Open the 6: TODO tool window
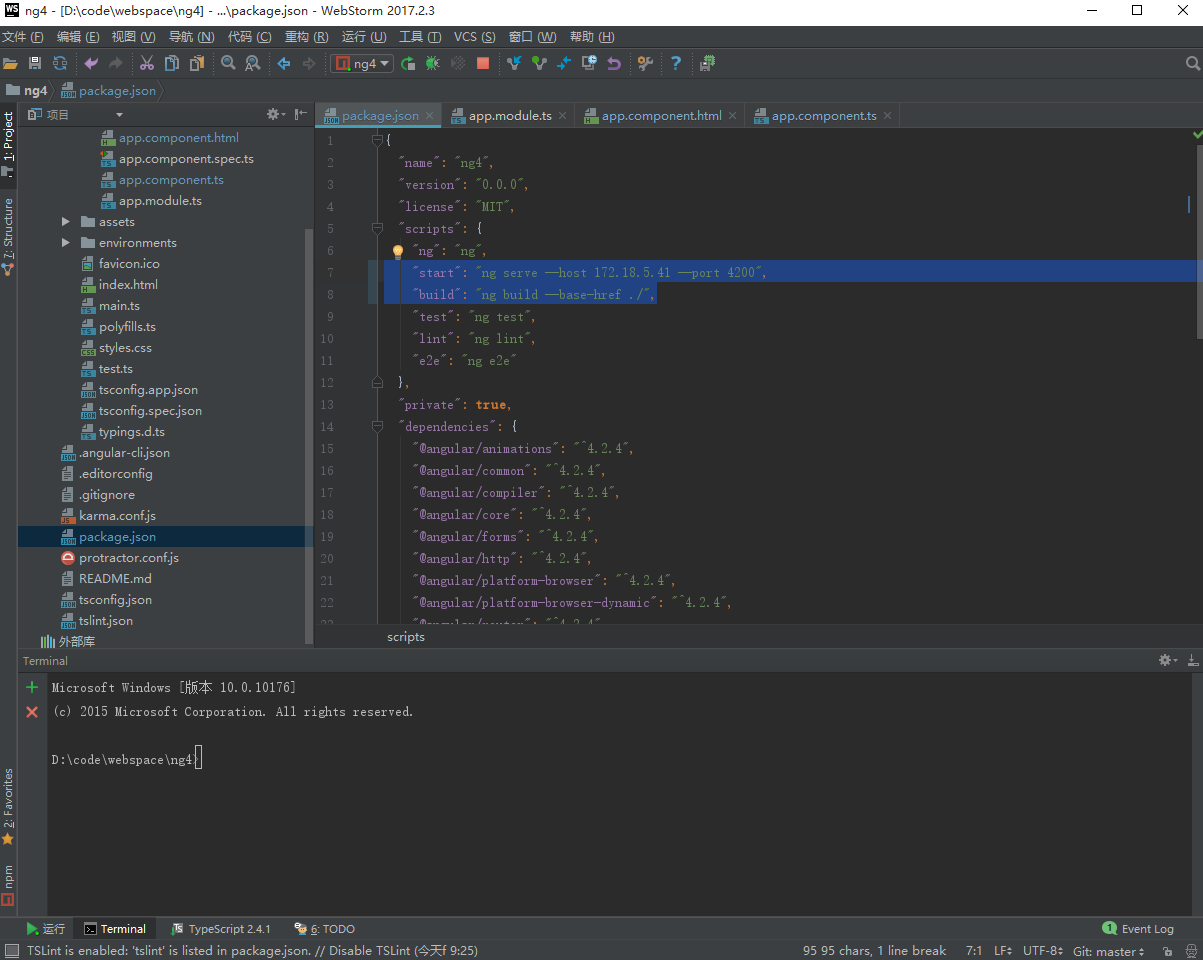This screenshot has height=960, width=1203. click(x=324, y=929)
